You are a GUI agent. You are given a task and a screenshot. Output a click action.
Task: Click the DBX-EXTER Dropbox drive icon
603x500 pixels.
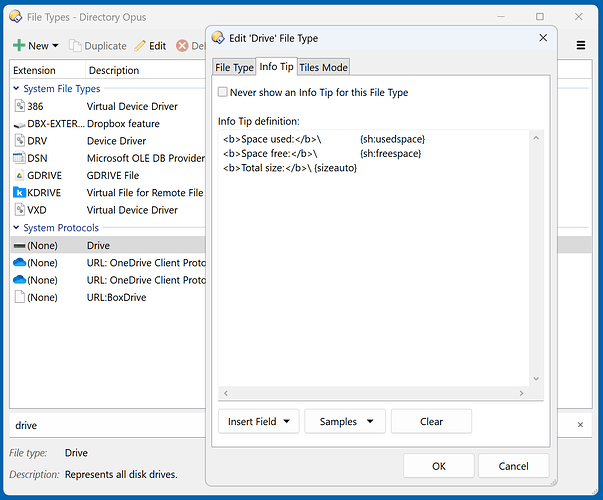pyautogui.click(x=20, y=125)
